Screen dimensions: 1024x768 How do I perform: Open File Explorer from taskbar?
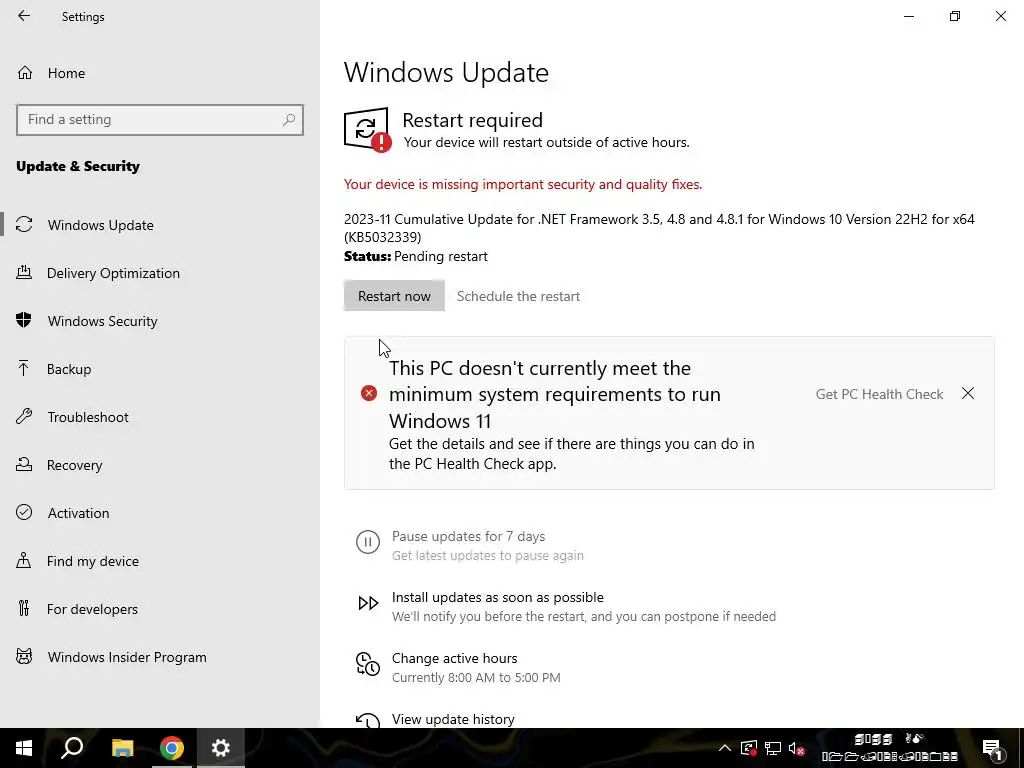(x=122, y=748)
